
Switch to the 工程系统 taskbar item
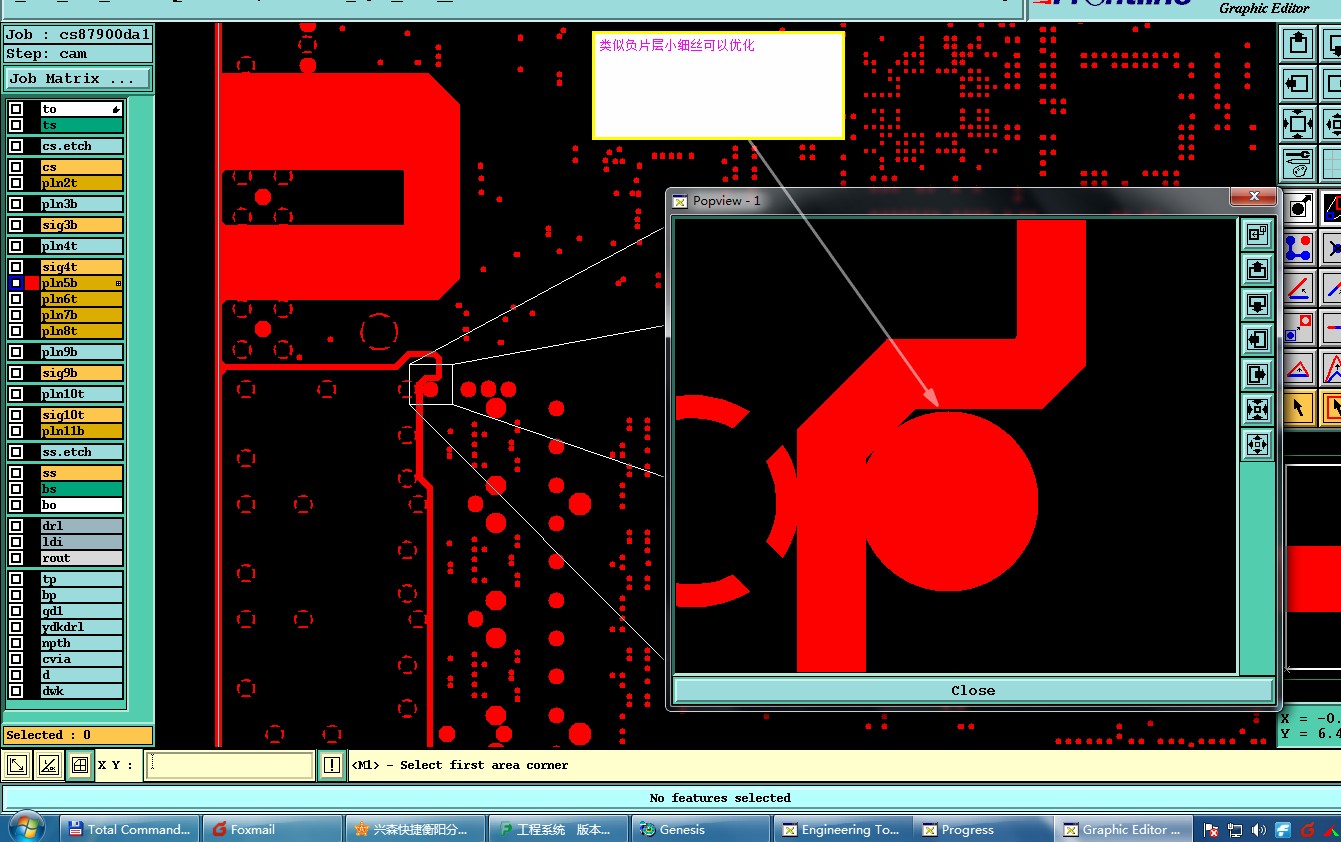tap(559, 829)
